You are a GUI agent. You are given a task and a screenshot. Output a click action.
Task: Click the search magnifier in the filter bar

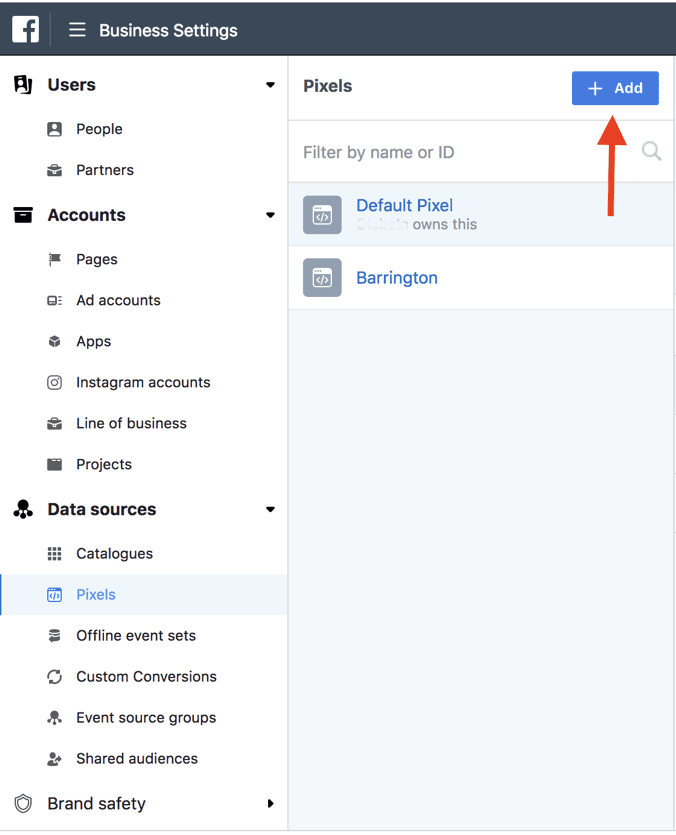[650, 150]
